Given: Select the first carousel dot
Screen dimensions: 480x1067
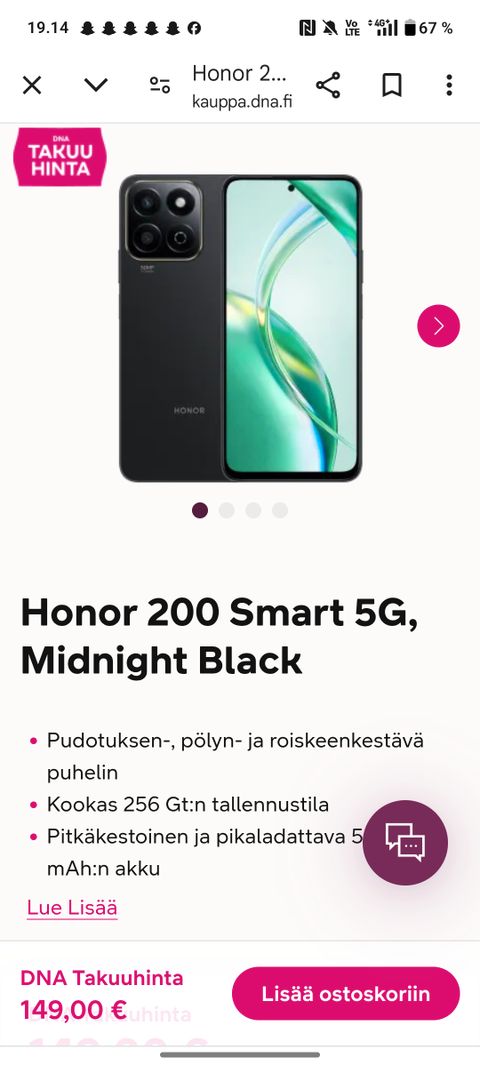Looking at the screenshot, I should [x=199, y=510].
